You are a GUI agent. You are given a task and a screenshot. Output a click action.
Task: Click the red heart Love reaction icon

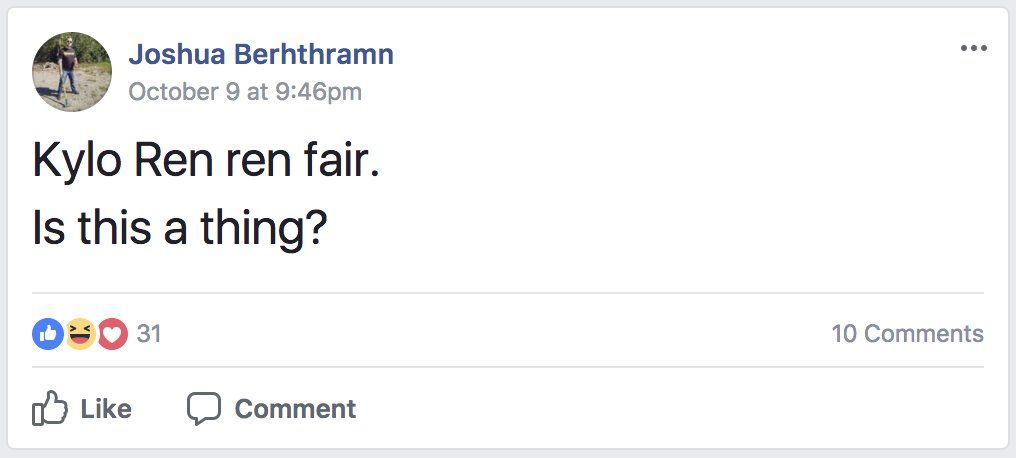point(113,334)
